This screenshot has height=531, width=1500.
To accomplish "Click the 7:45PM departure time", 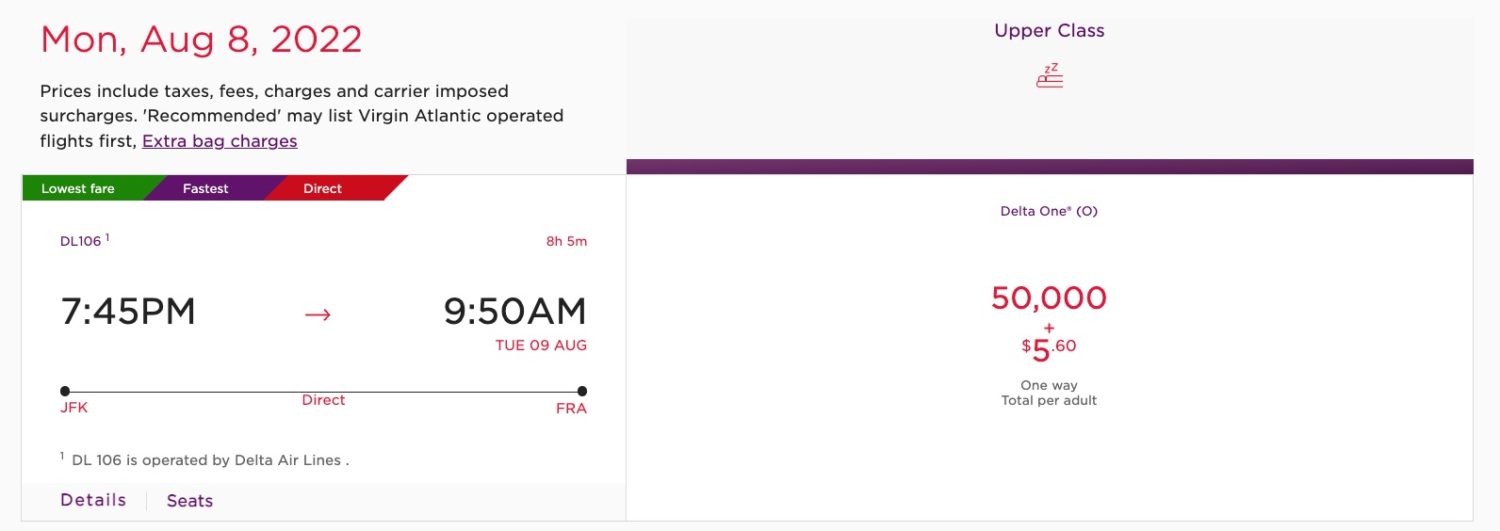I will [x=128, y=312].
